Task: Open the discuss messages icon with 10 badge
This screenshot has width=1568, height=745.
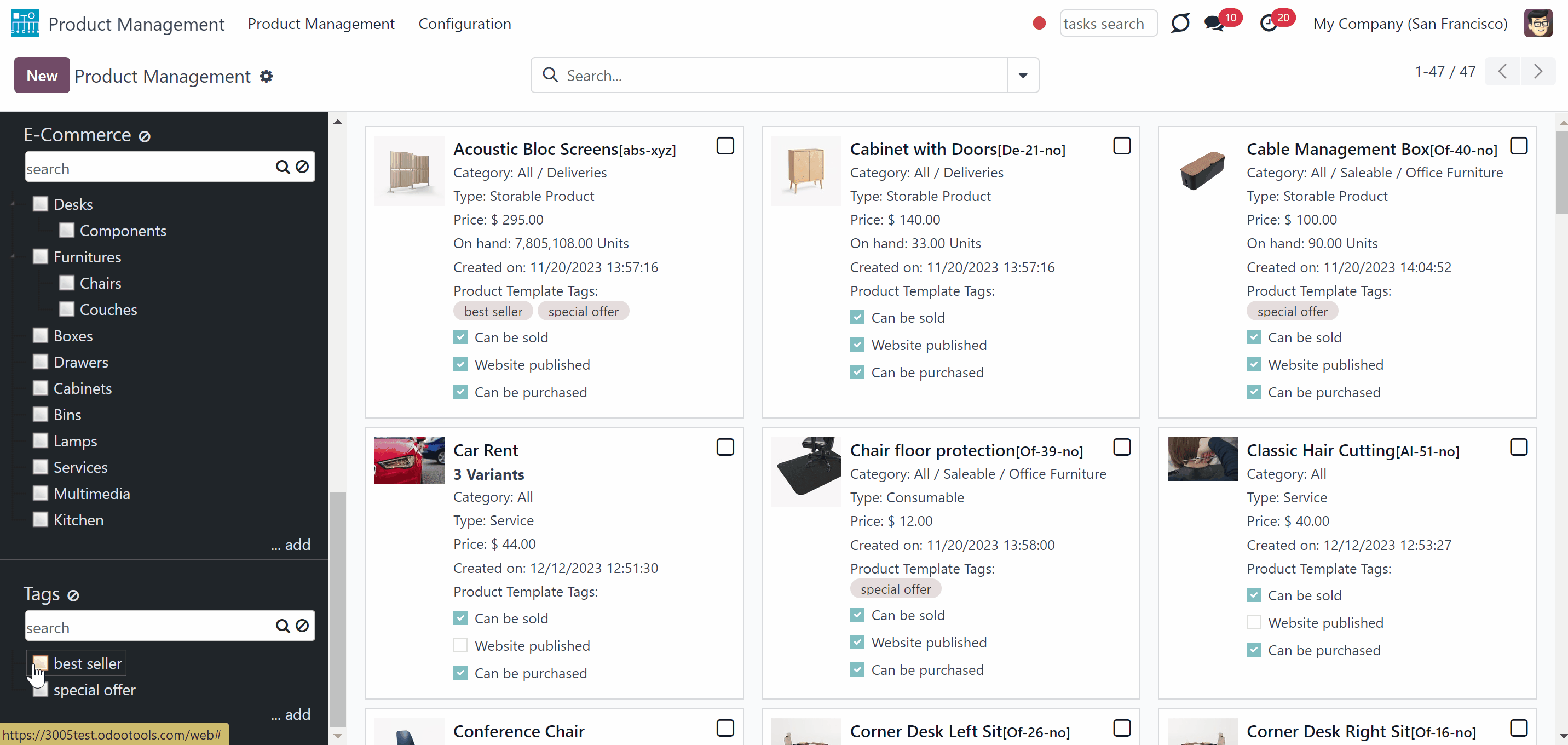Action: point(1214,24)
